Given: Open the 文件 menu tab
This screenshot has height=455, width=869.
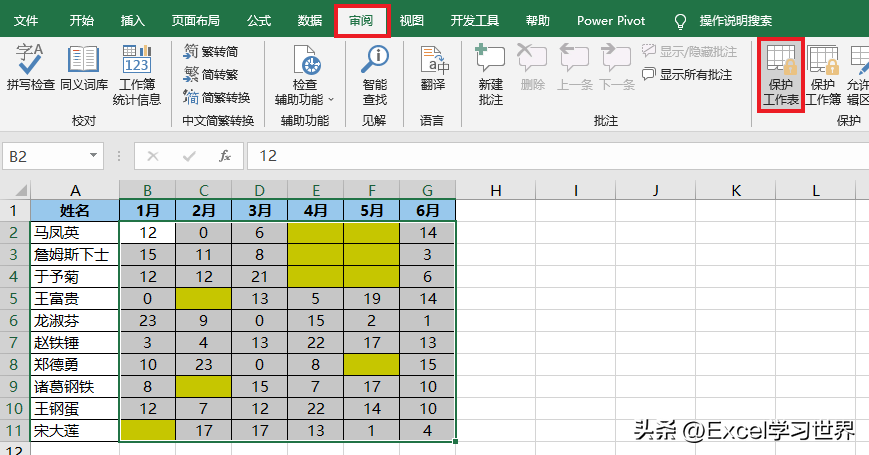Looking at the screenshot, I should 25,21.
